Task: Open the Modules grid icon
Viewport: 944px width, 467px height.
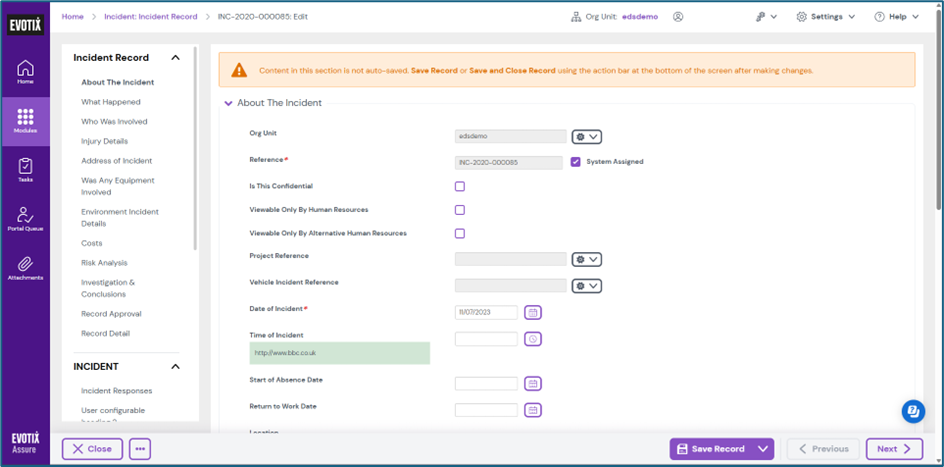Action: pos(25,119)
